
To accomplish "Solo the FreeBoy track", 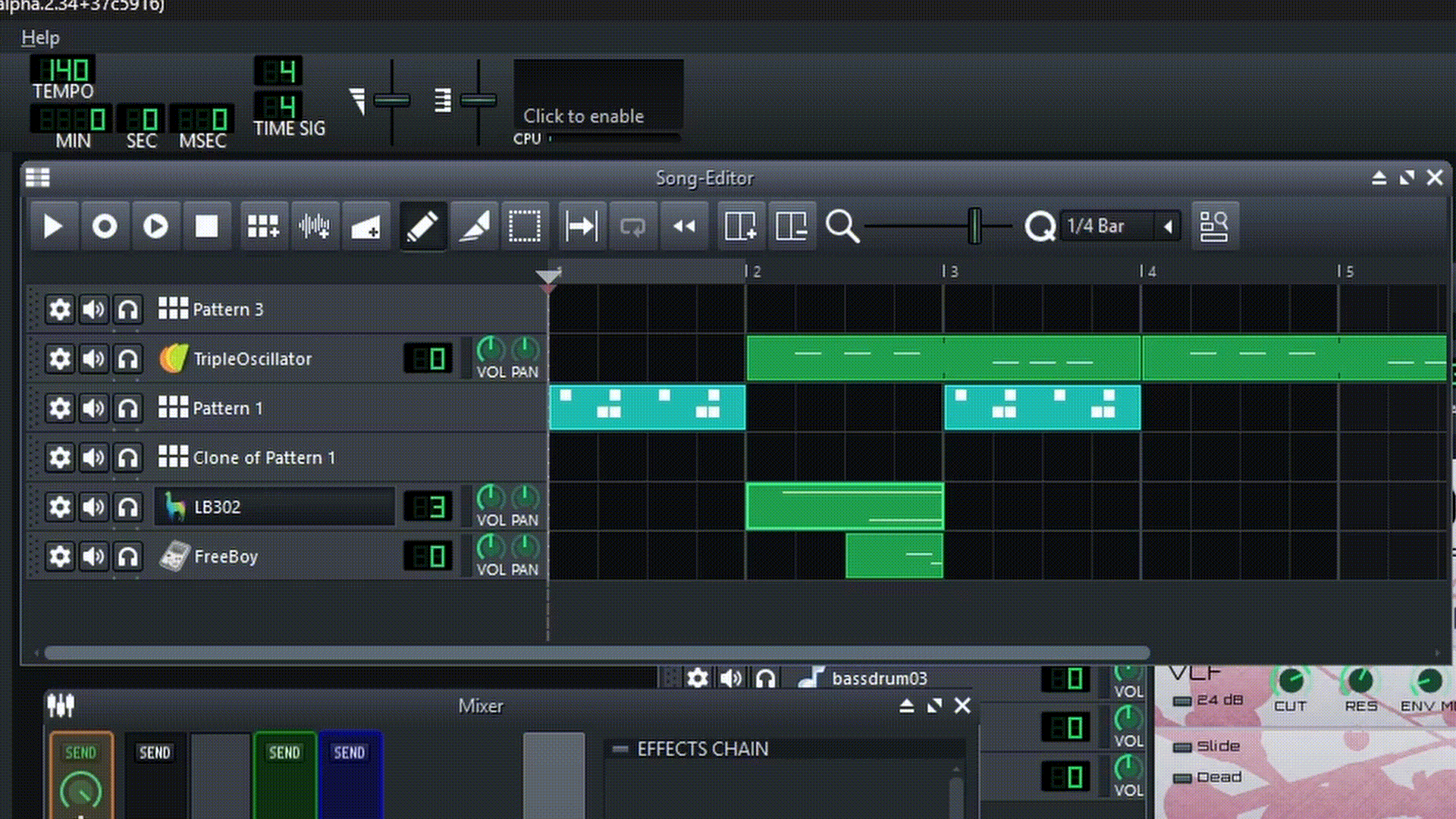I will (128, 556).
